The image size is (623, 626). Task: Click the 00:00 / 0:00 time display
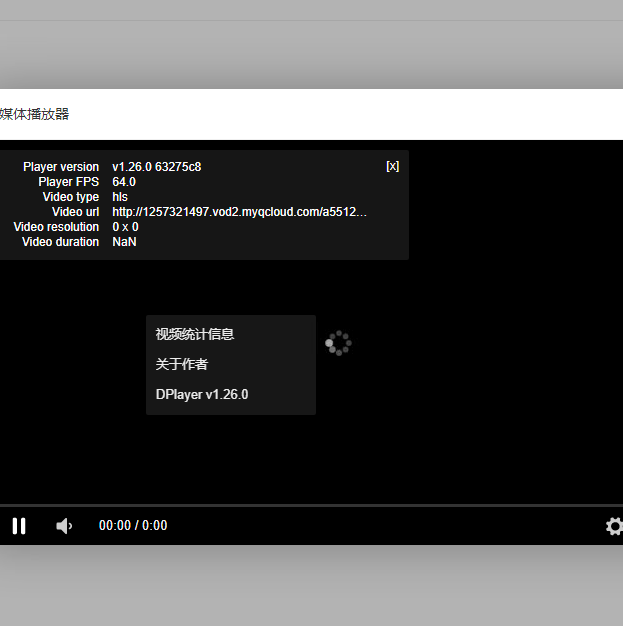click(x=133, y=526)
